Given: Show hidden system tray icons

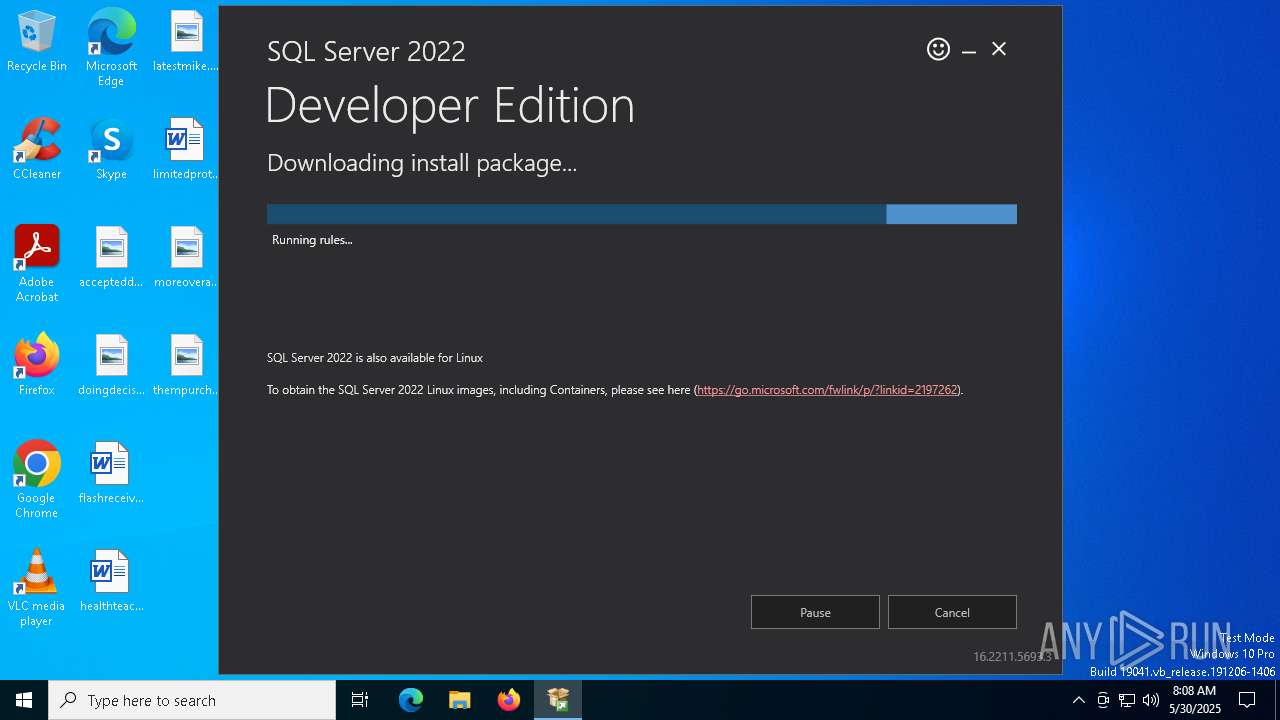Looking at the screenshot, I should (1078, 700).
